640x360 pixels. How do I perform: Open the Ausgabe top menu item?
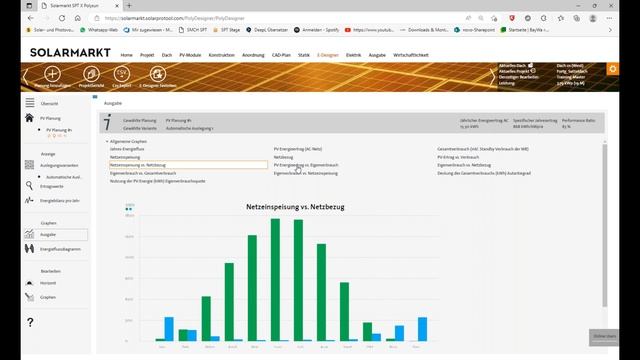coord(377,55)
